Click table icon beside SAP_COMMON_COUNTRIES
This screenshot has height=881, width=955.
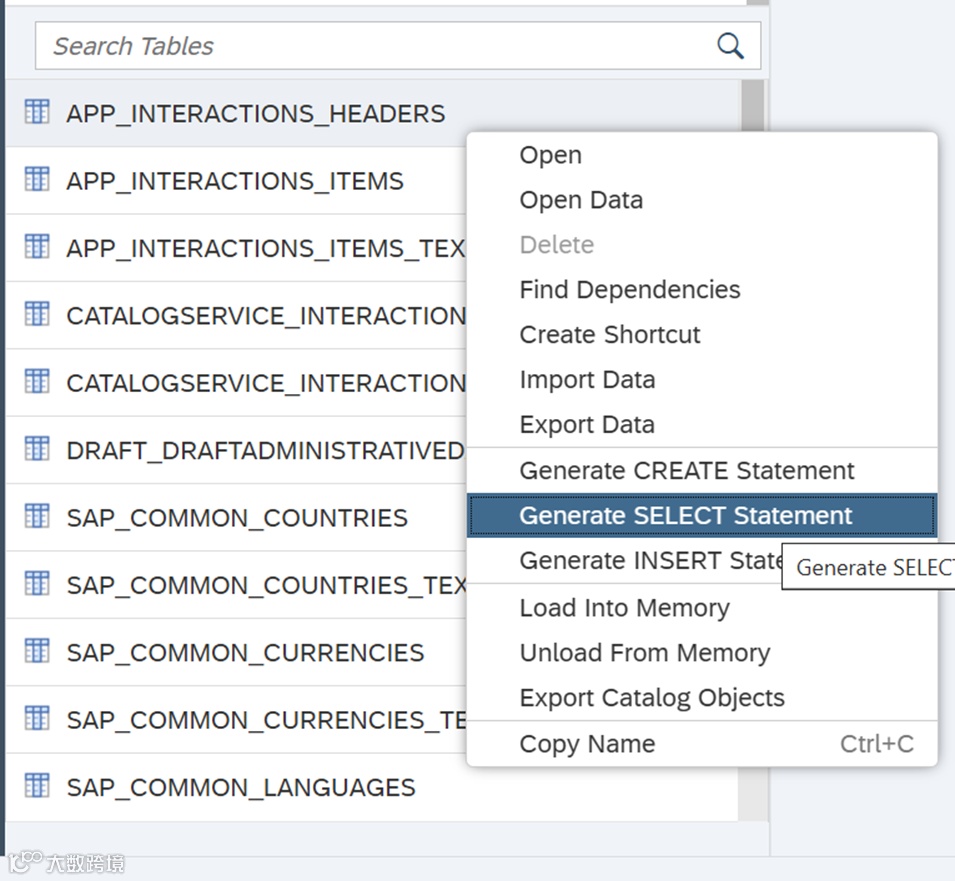[37, 517]
